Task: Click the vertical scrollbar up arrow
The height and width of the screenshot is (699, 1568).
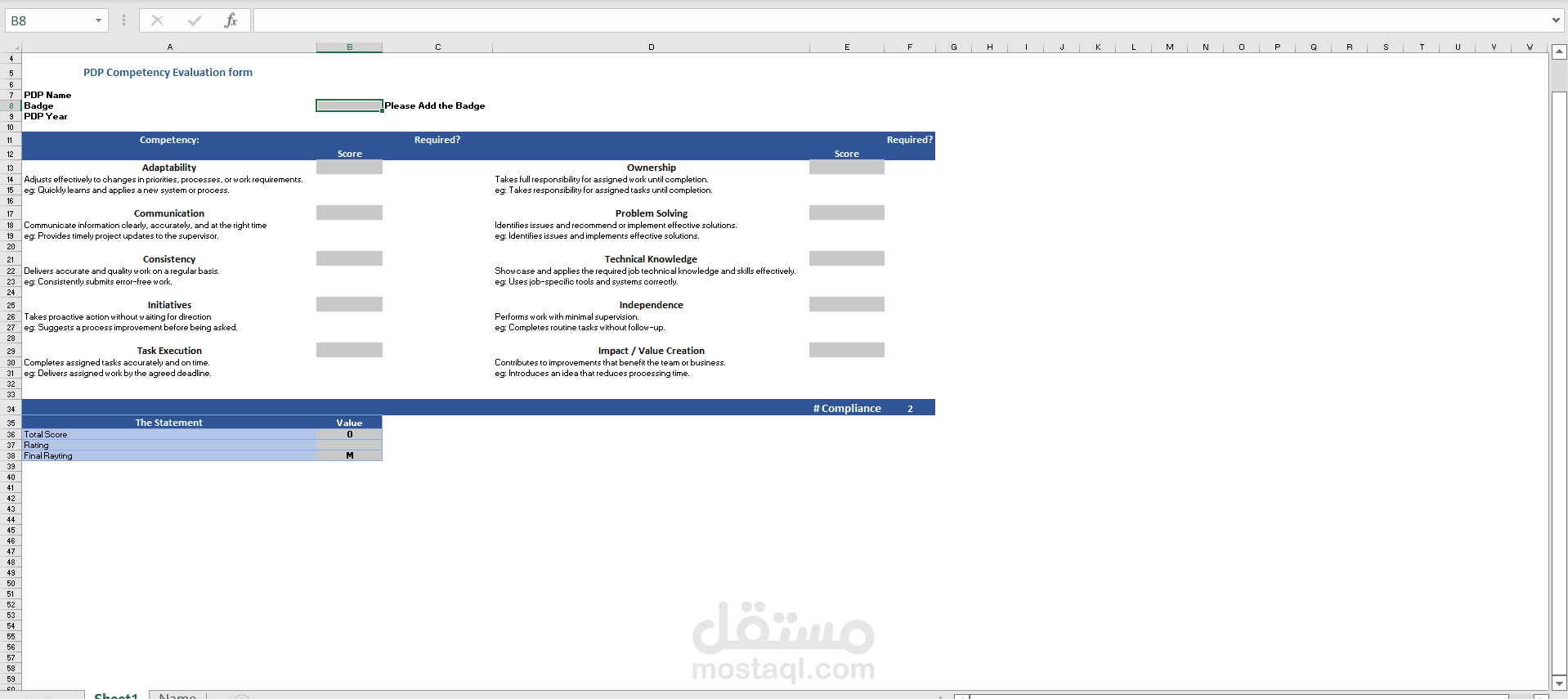Action: [x=1559, y=52]
